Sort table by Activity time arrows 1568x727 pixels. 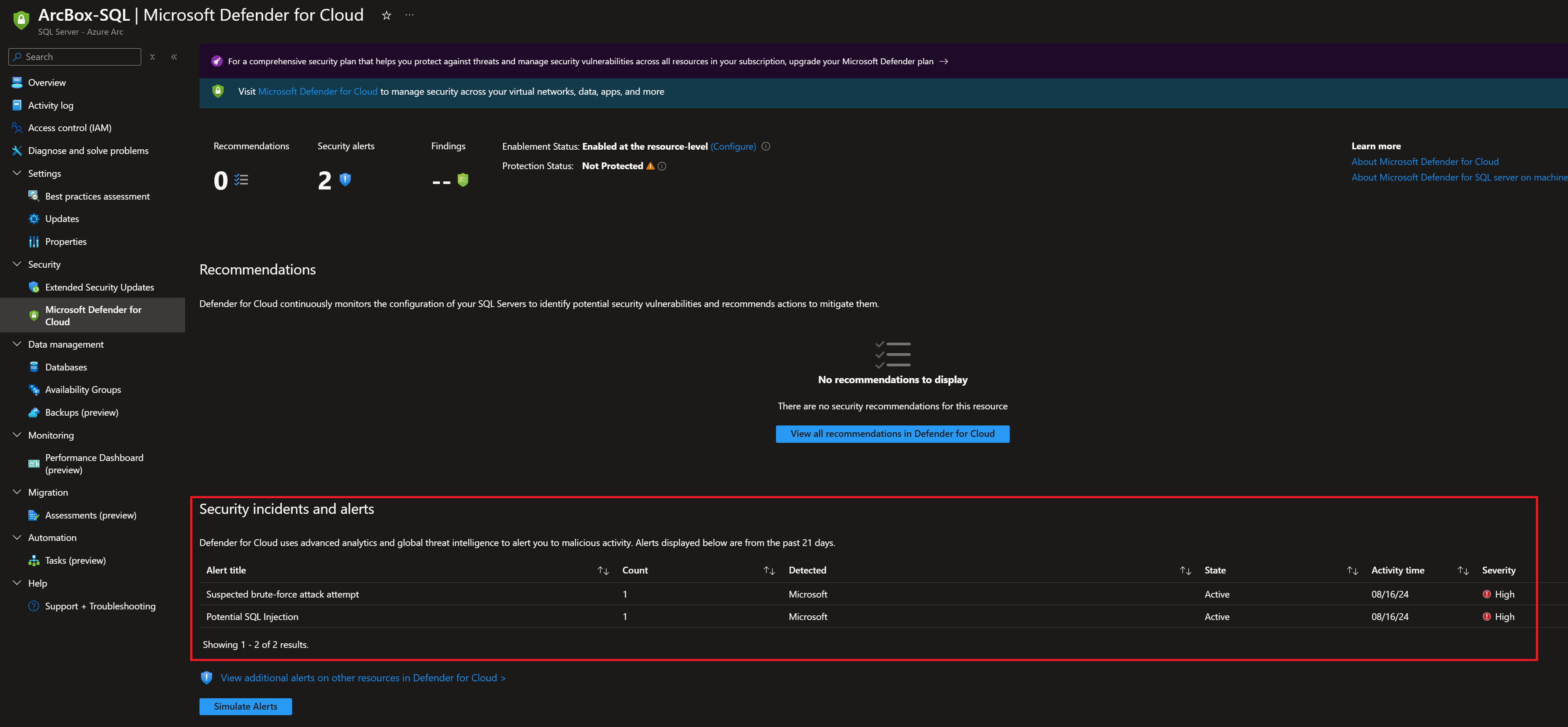tap(1463, 571)
